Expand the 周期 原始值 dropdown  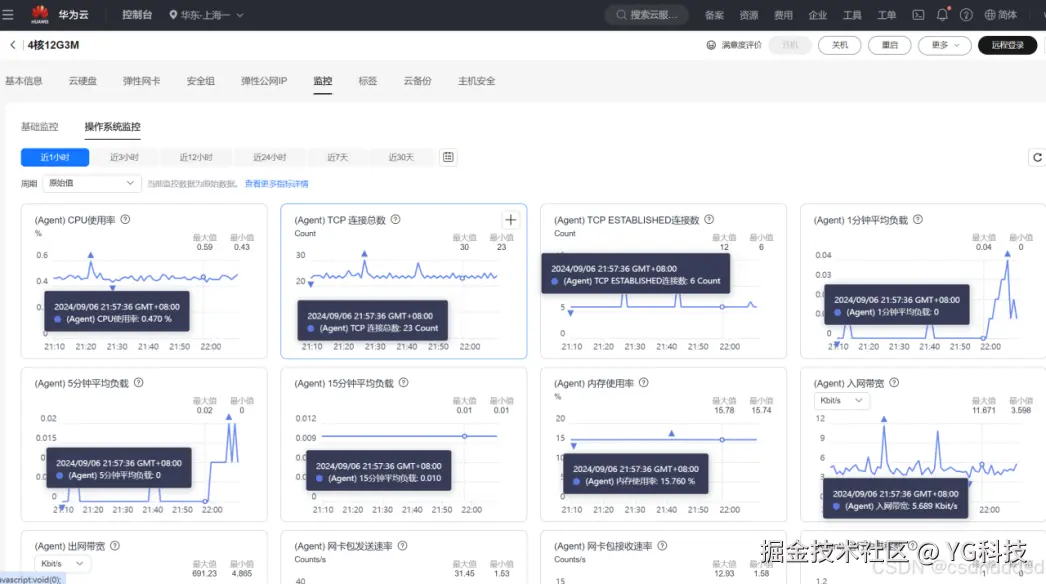tap(92, 183)
